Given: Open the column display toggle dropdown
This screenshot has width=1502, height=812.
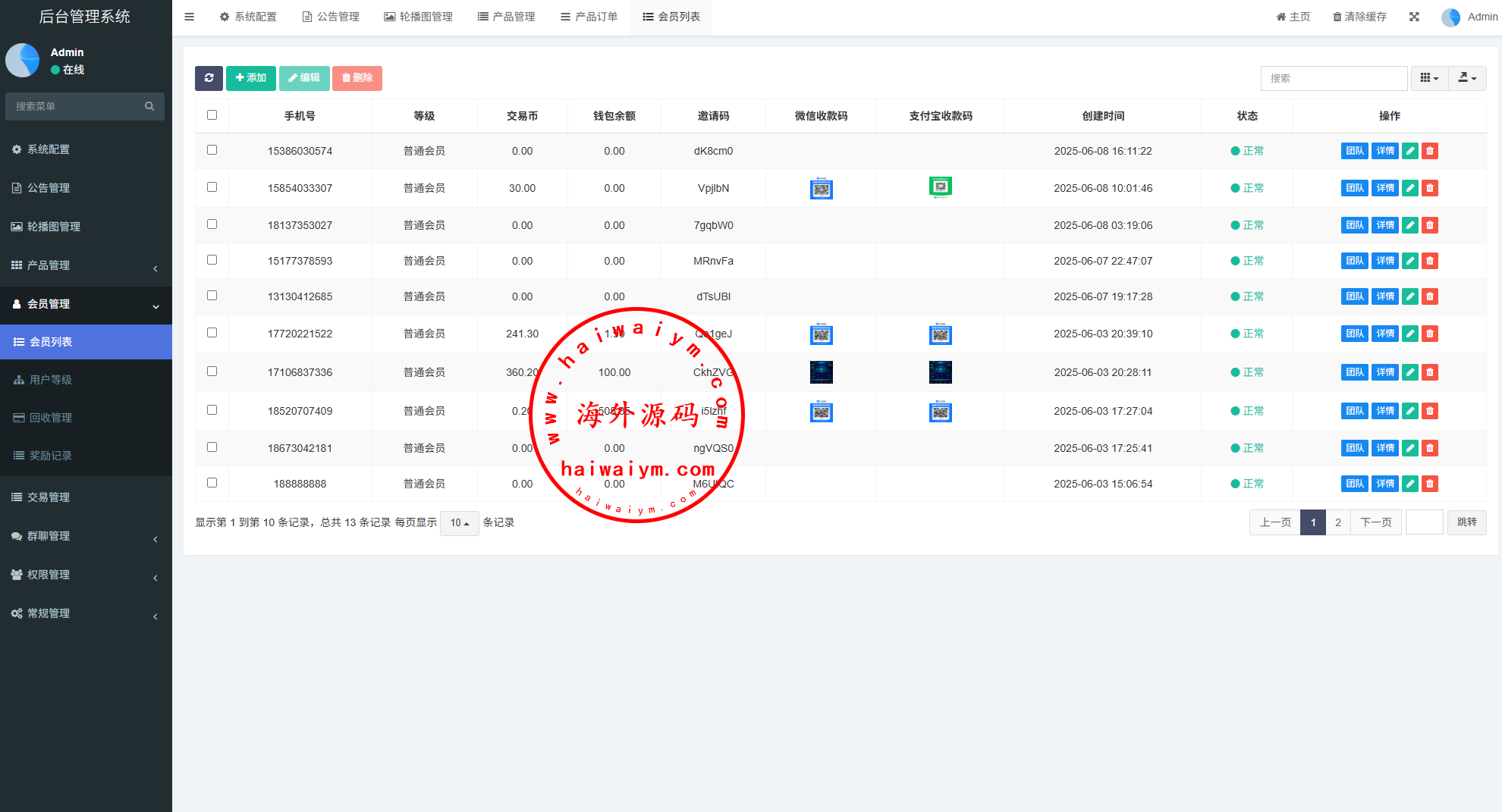Looking at the screenshot, I should click(1429, 78).
